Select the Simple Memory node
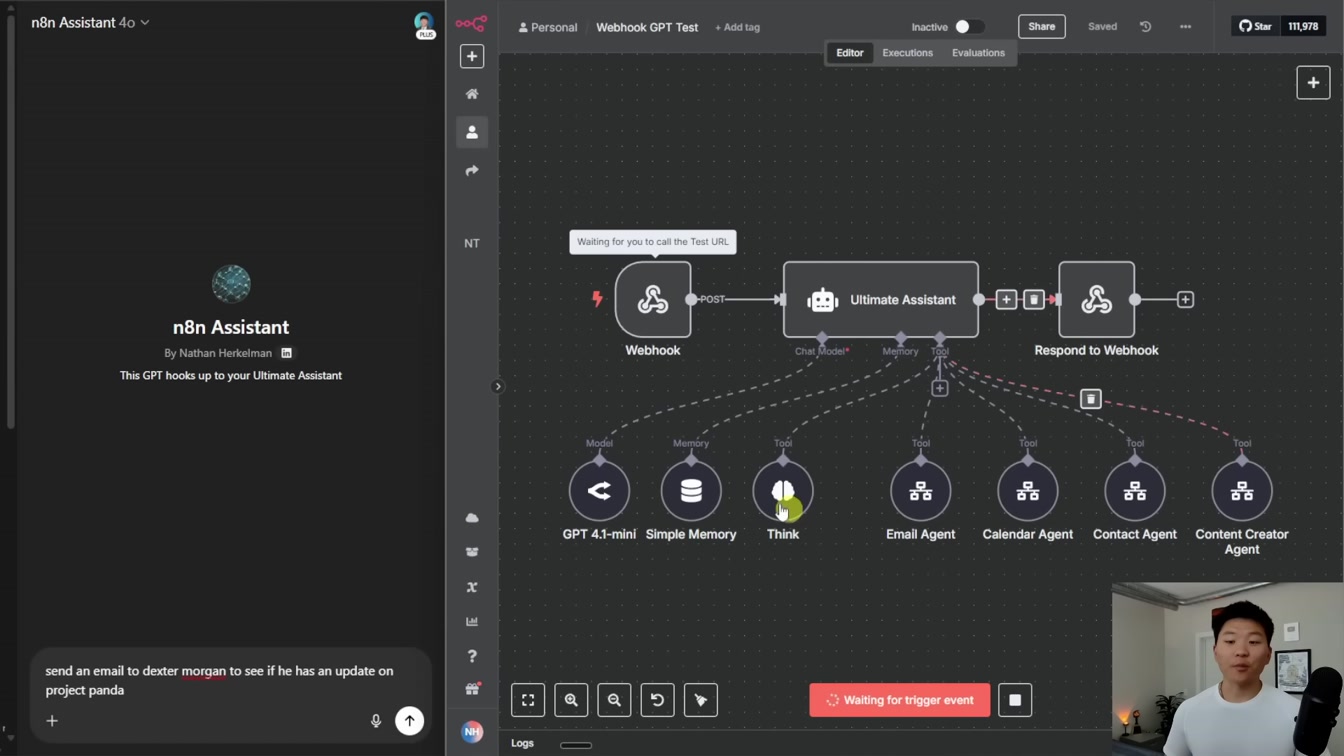1344x756 pixels. point(691,491)
